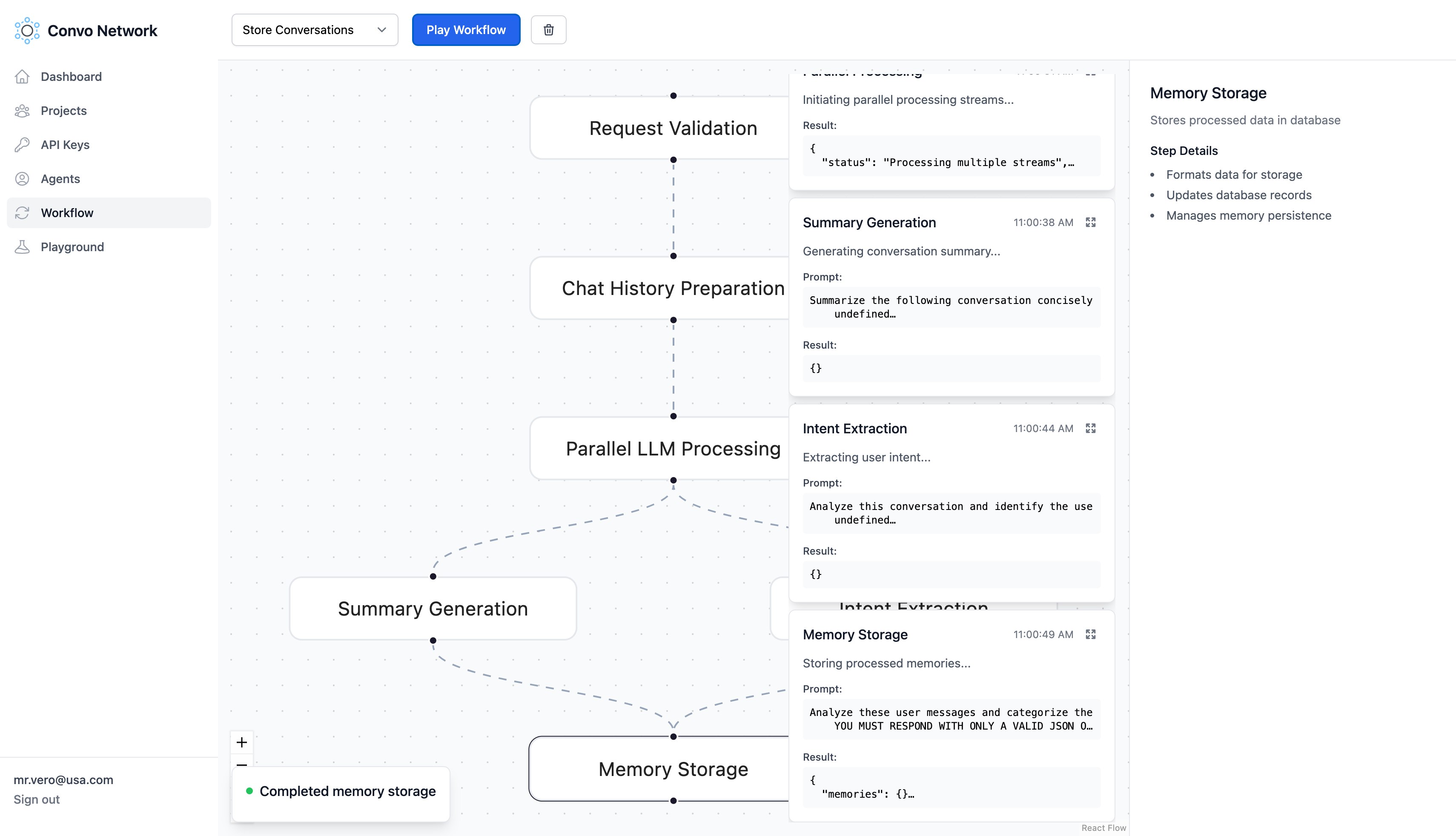Select the Request Validation node
The width and height of the screenshot is (1456, 836).
pos(659,128)
